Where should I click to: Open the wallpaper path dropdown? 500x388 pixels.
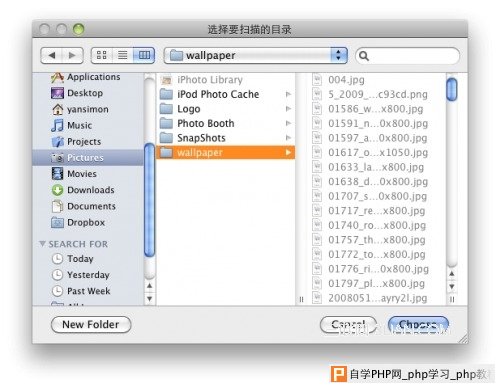pos(256,55)
